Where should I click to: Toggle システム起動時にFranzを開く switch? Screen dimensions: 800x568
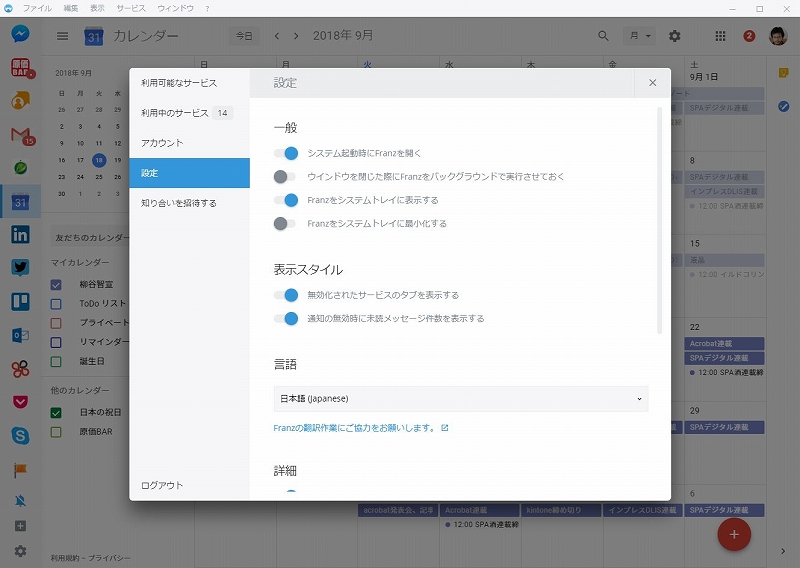(286, 153)
